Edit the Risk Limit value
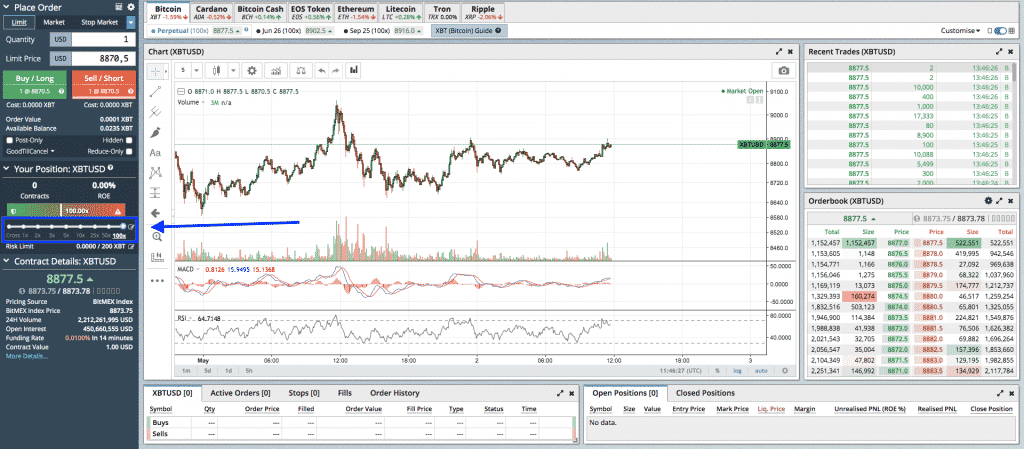The width and height of the screenshot is (1024, 449). point(131,247)
